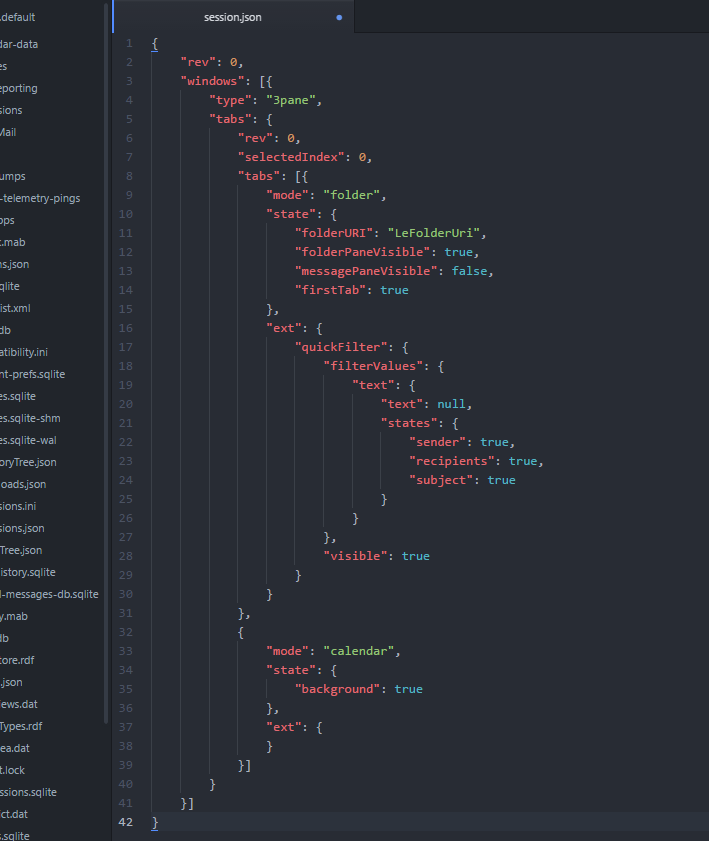Screen dimensions: 709x841
Task: Click the false value of messagePaneVisible
Action: pyautogui.click(x=469, y=271)
